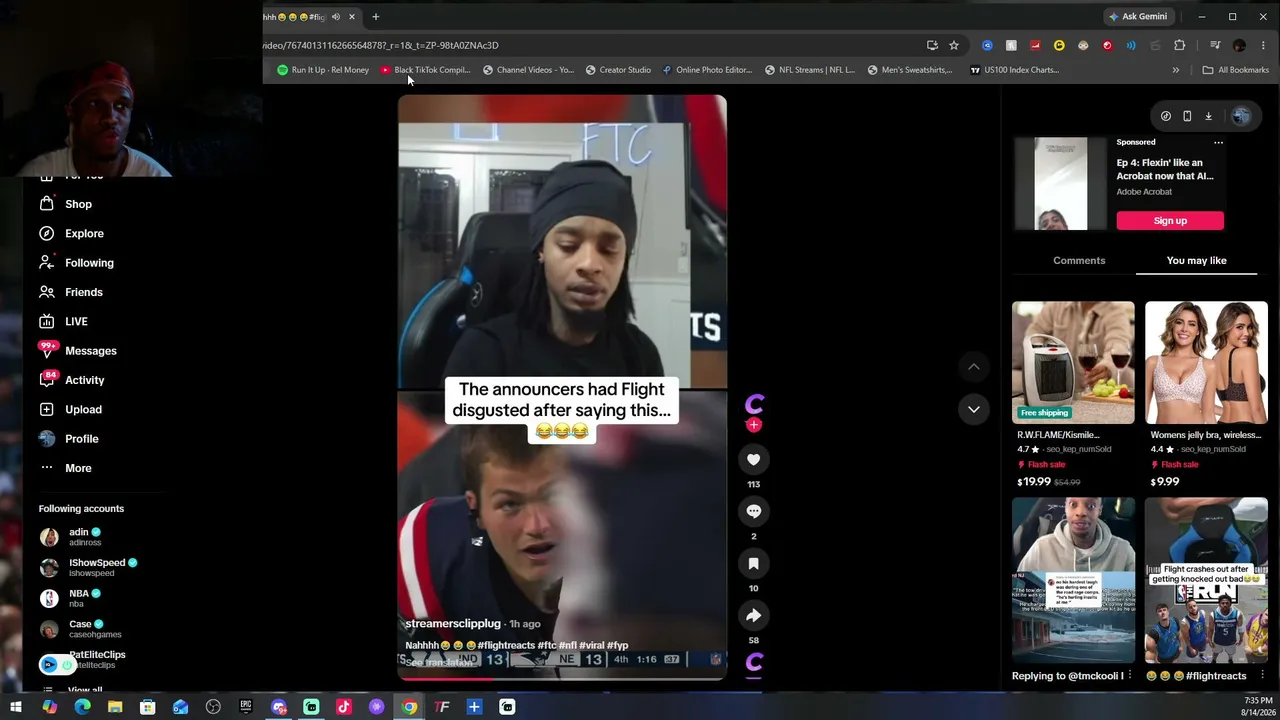Click the TikTok coin icon in the top-right pill
The width and height of the screenshot is (1280, 720).
[1166, 116]
